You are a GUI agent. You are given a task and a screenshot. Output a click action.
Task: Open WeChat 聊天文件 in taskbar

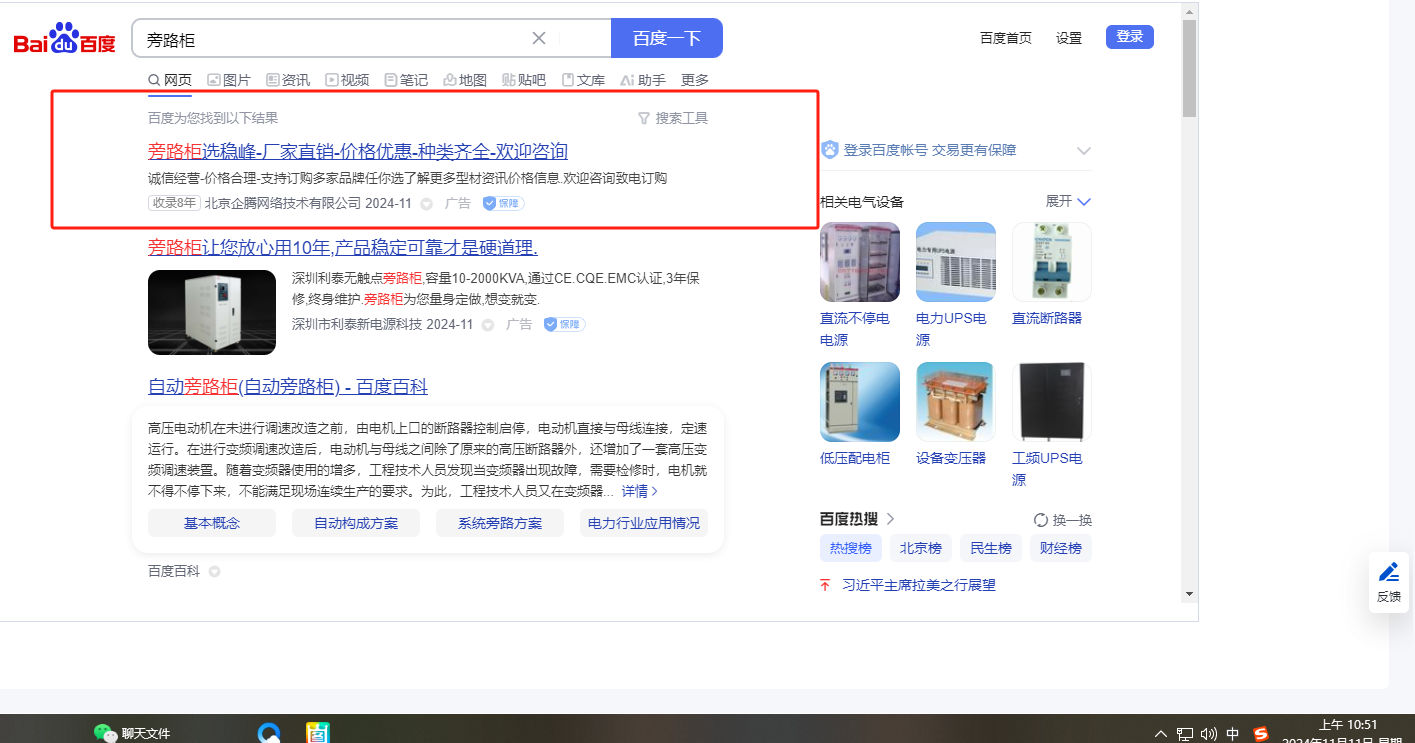point(132,733)
